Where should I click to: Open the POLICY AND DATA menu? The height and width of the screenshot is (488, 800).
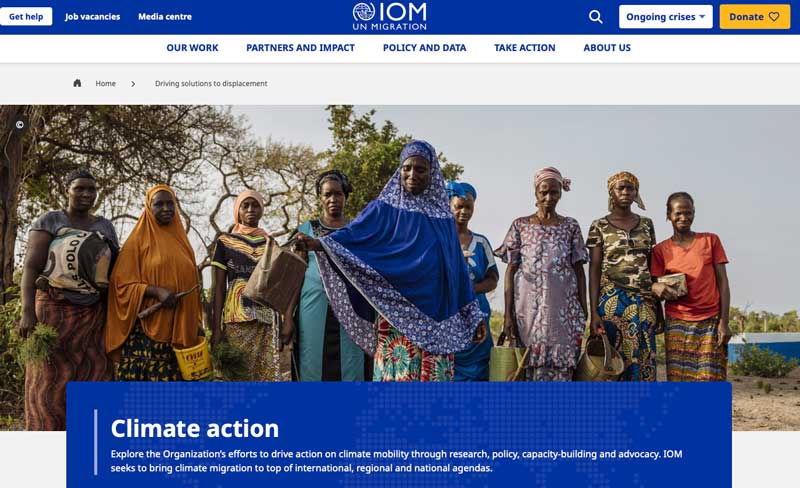coord(424,48)
